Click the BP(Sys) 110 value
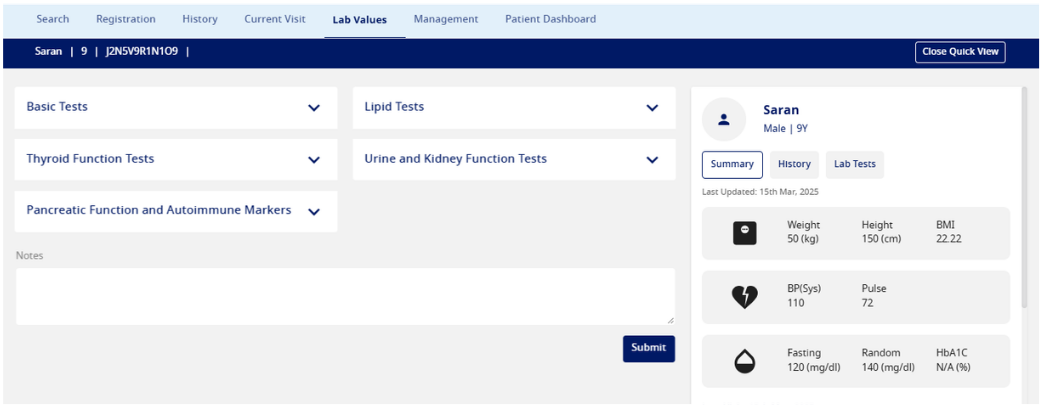1040x418 pixels. click(x=805, y=296)
